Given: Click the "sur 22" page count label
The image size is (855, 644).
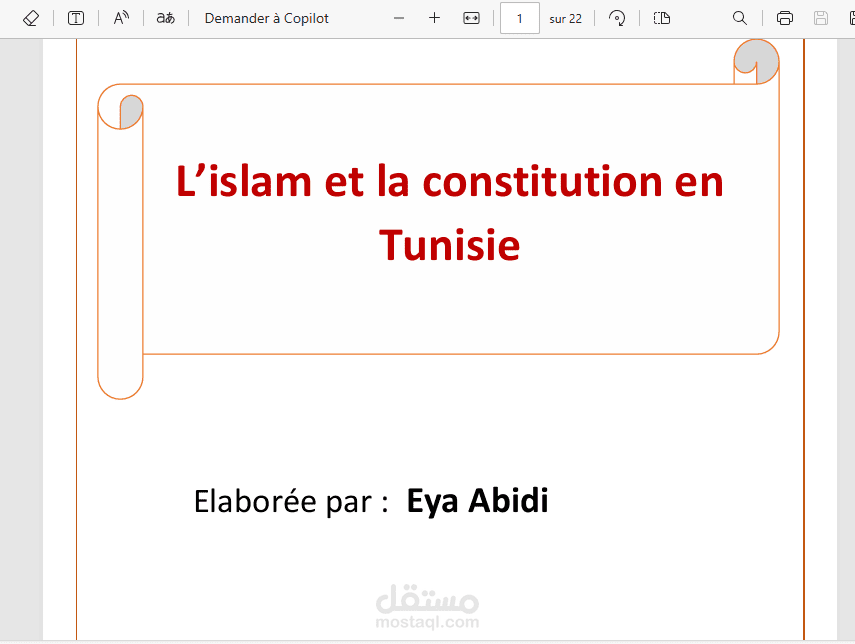Looking at the screenshot, I should [x=565, y=19].
